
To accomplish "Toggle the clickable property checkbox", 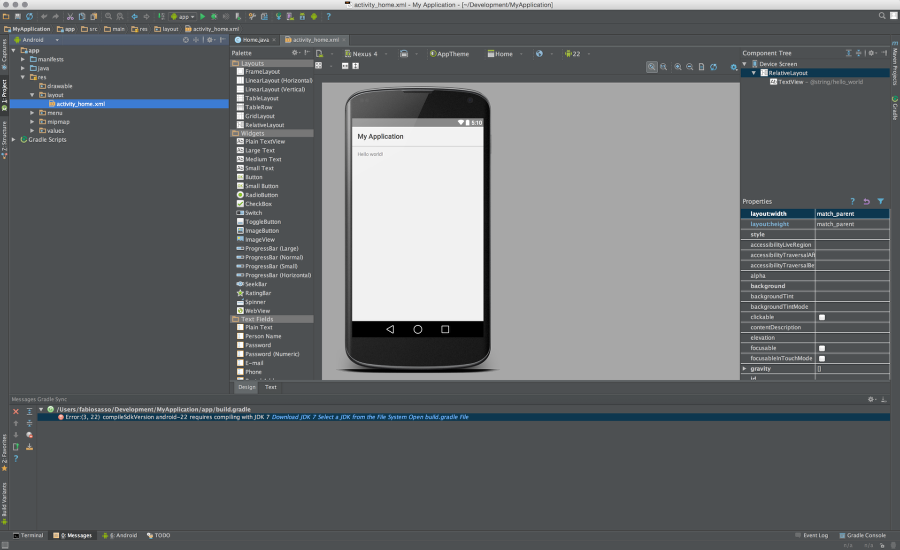I will [822, 317].
